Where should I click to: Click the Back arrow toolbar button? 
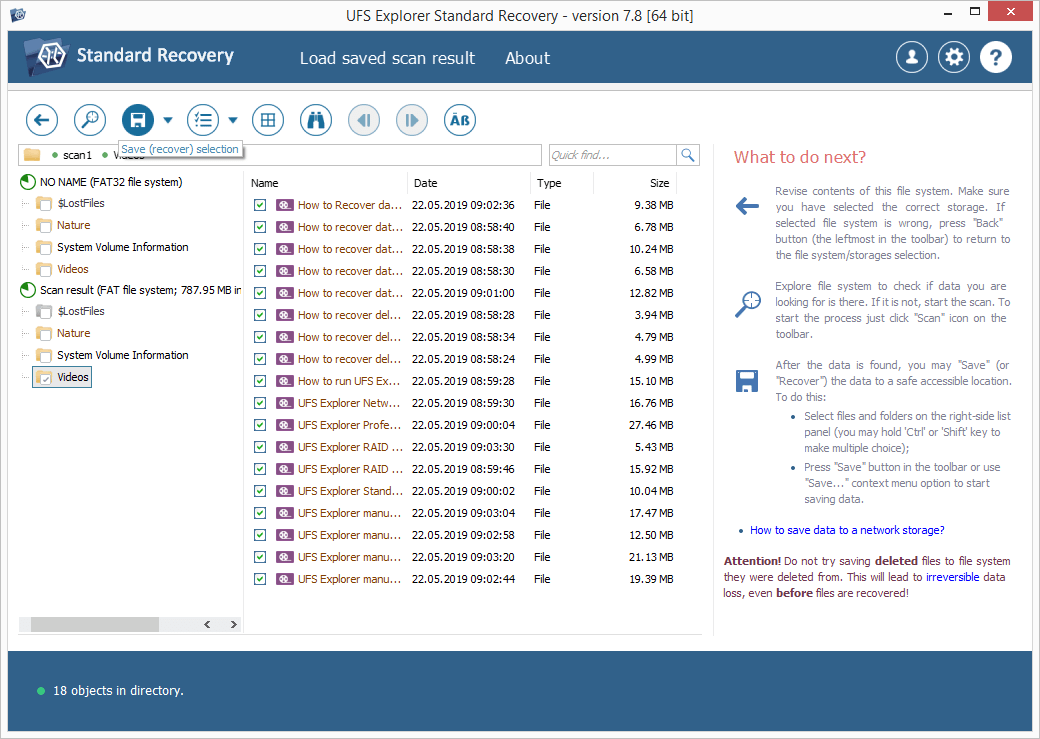pyautogui.click(x=42, y=120)
